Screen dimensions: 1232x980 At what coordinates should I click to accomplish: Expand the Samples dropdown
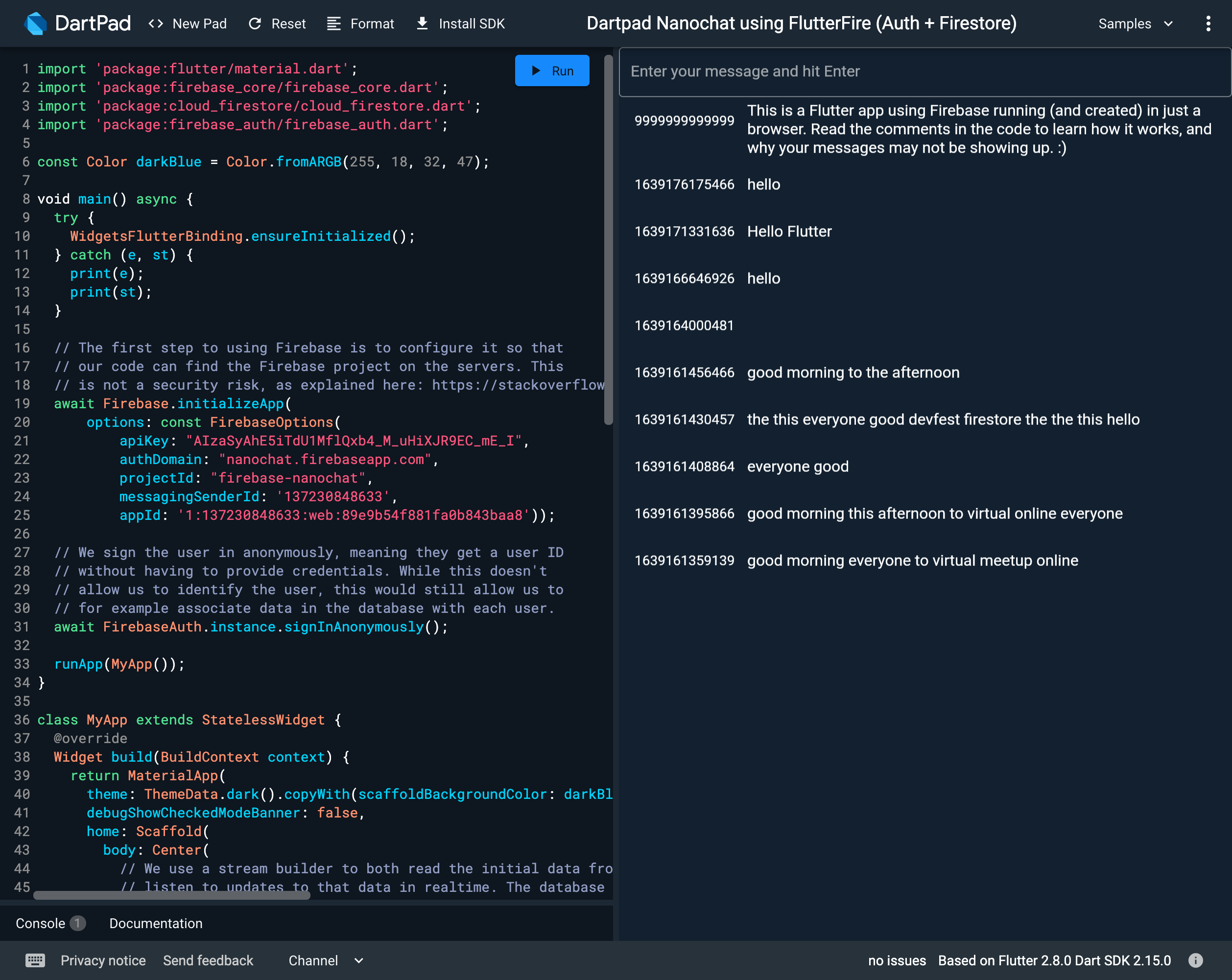point(1134,23)
